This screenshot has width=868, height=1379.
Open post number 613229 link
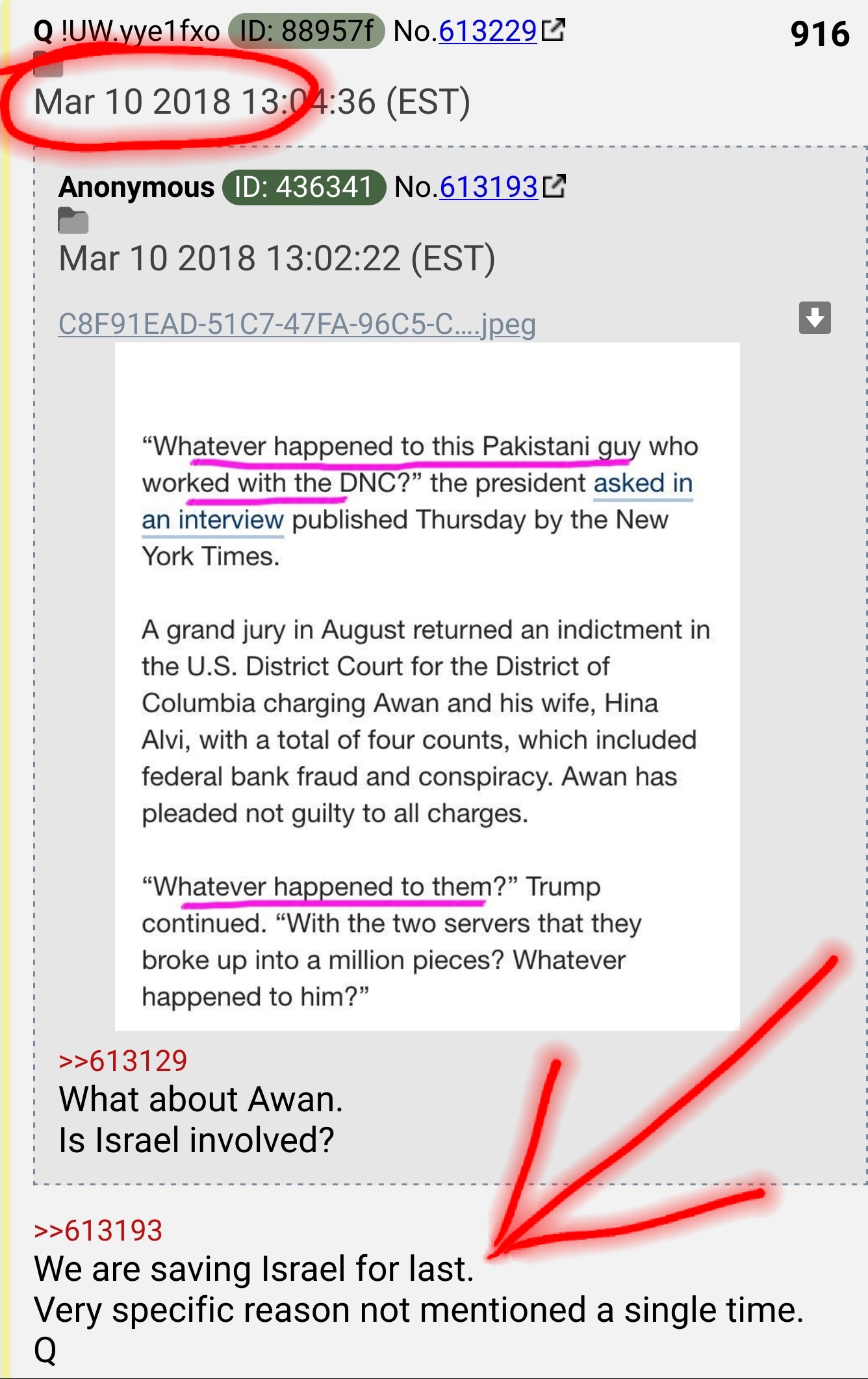click(488, 31)
